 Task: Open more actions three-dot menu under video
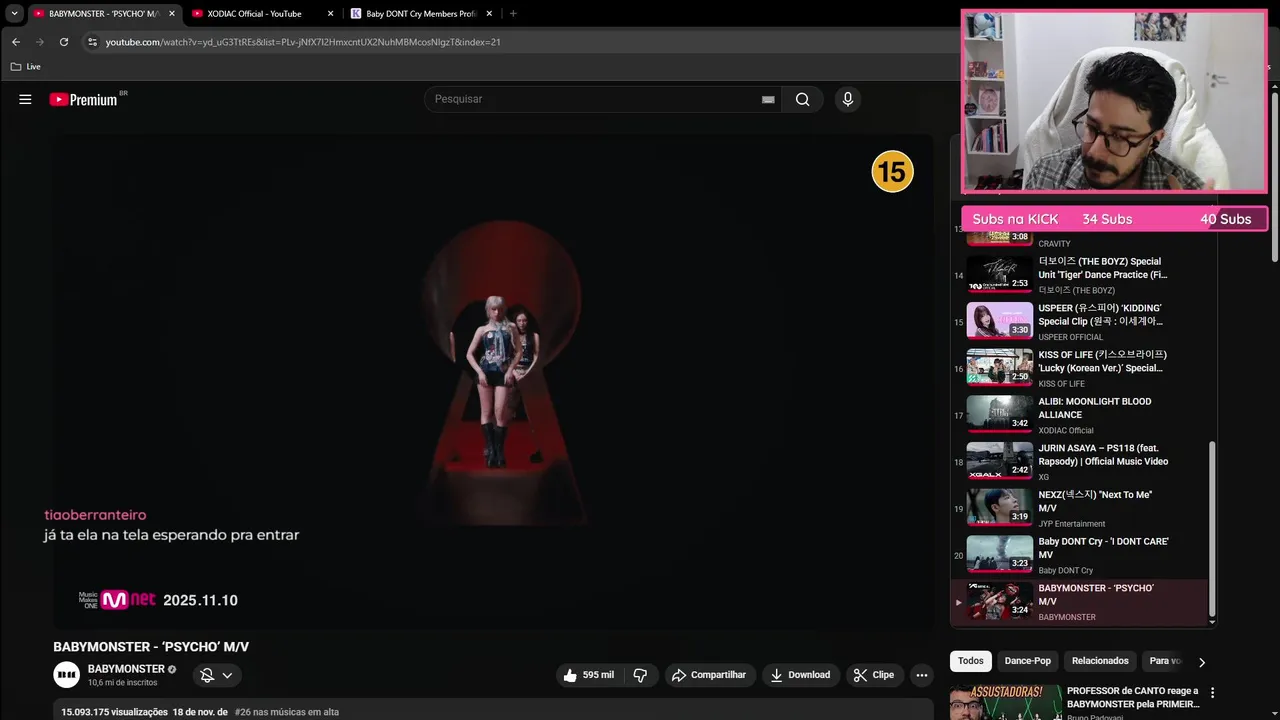pos(922,675)
